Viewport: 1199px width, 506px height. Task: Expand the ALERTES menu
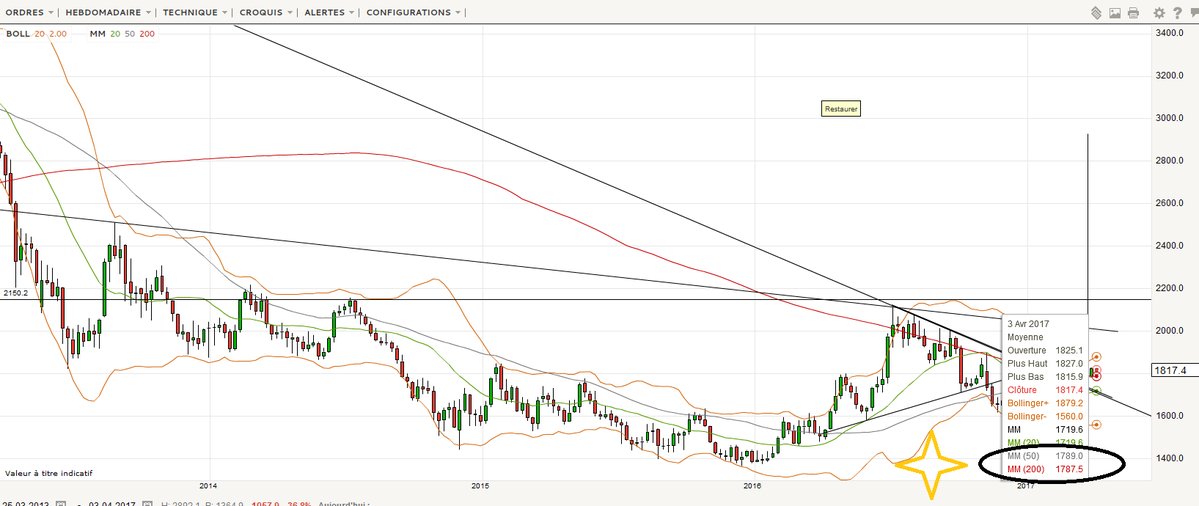[329, 12]
